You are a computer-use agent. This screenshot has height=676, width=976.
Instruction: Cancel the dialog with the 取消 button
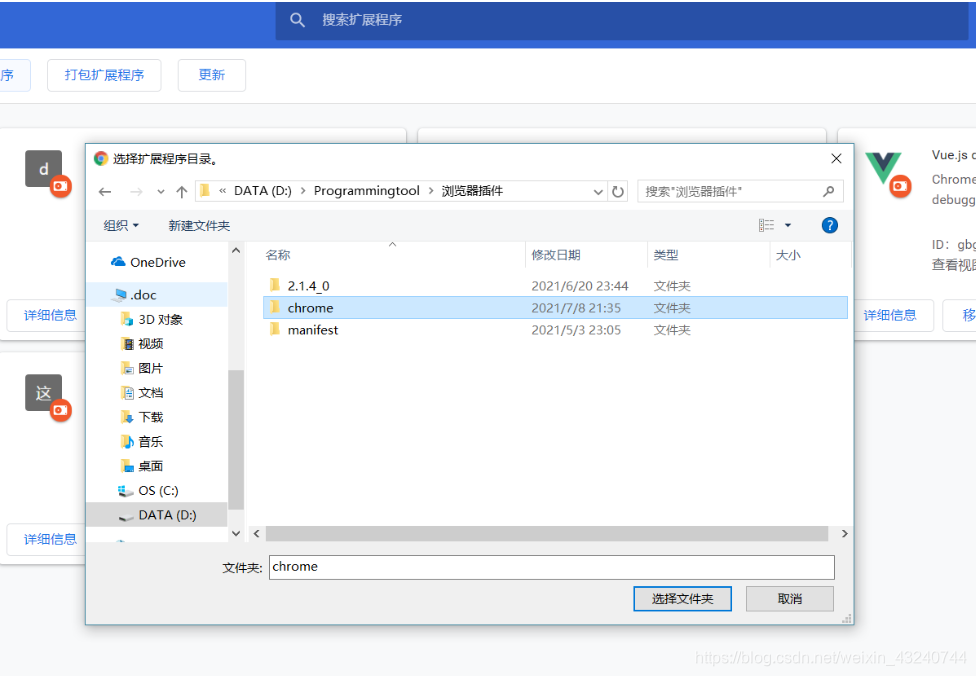[x=789, y=598]
